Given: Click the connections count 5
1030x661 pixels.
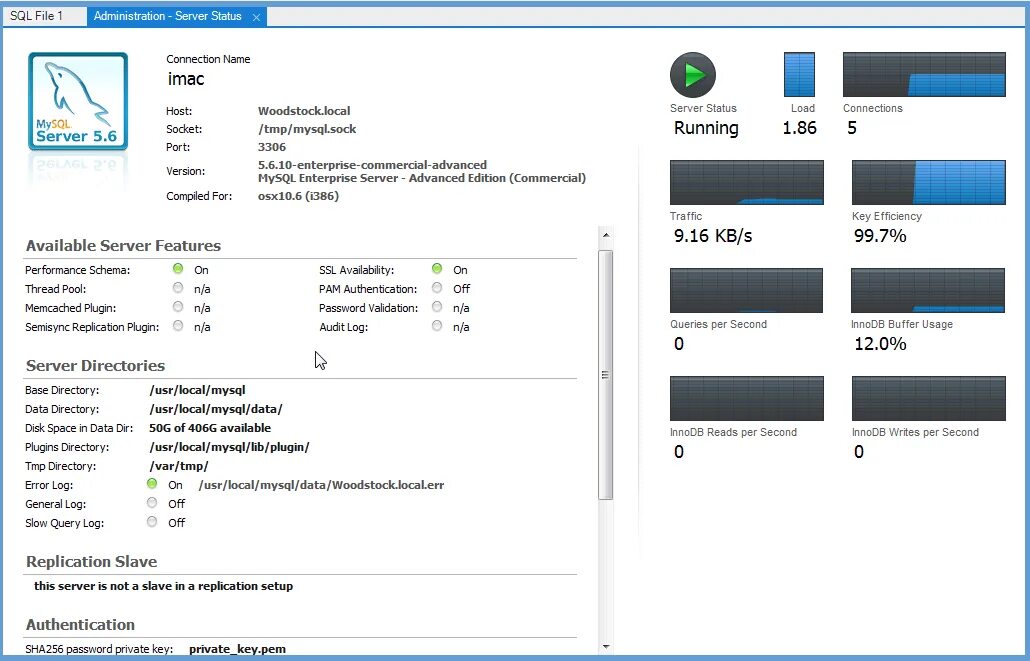Looking at the screenshot, I should [x=852, y=128].
